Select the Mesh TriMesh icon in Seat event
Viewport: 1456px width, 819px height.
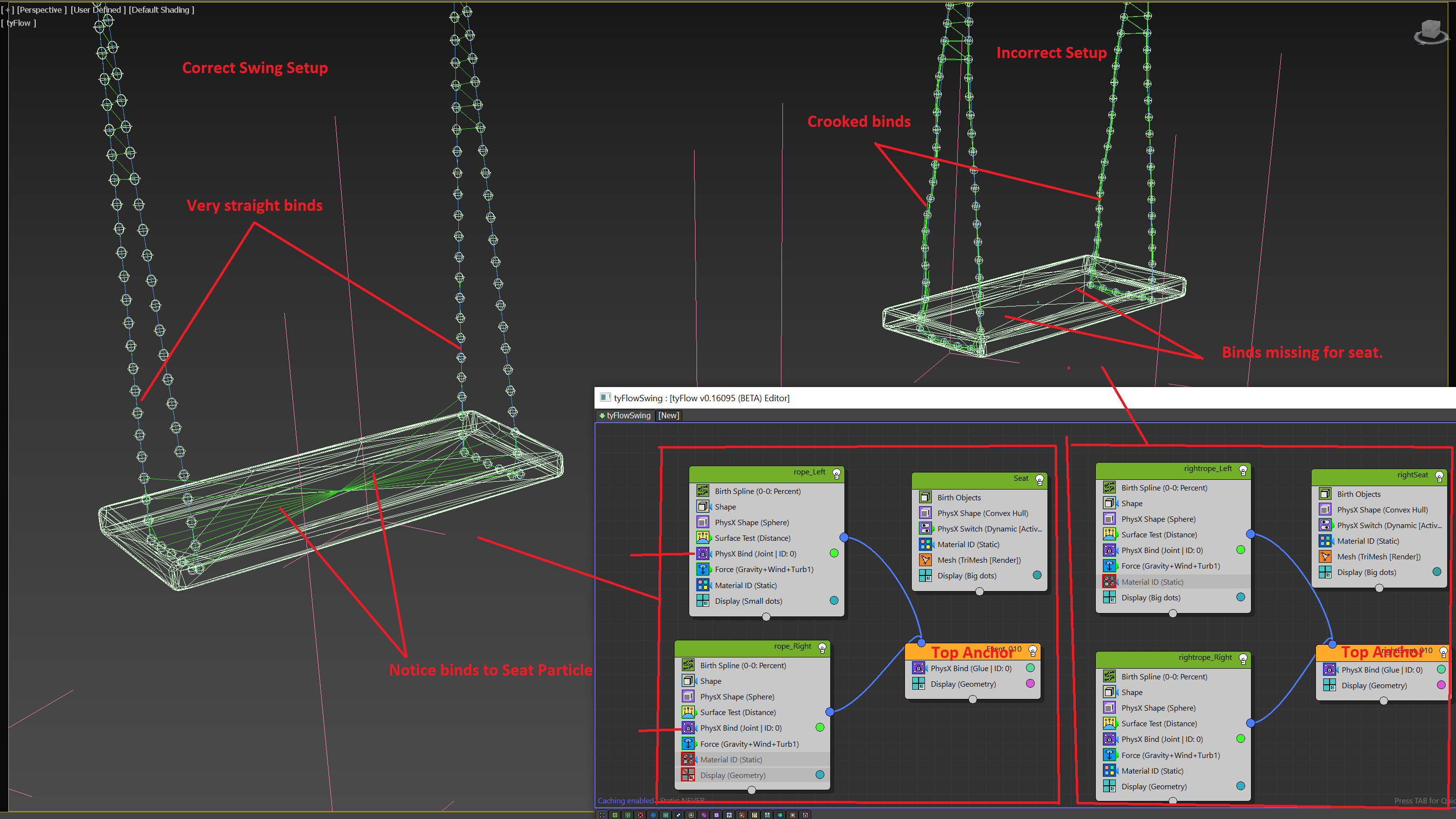point(925,559)
